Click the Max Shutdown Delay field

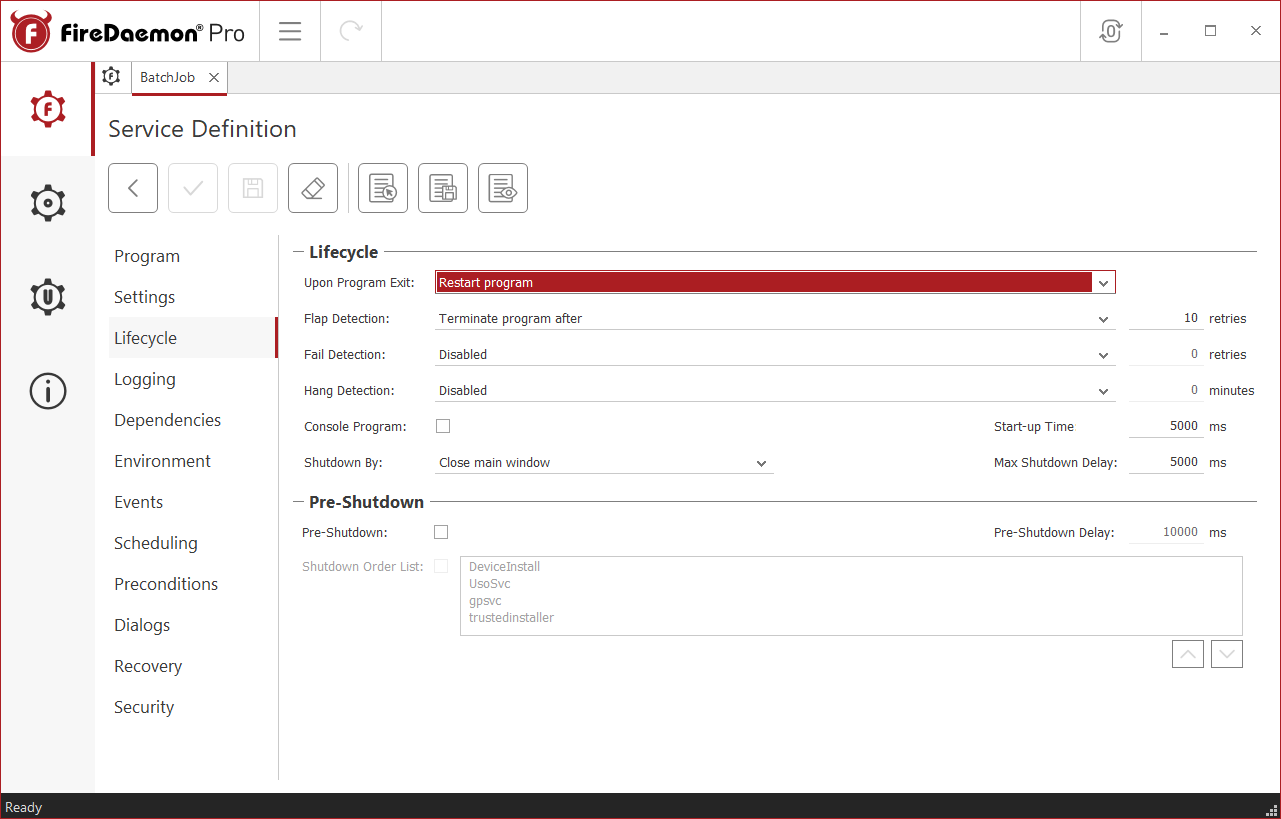(1166, 463)
